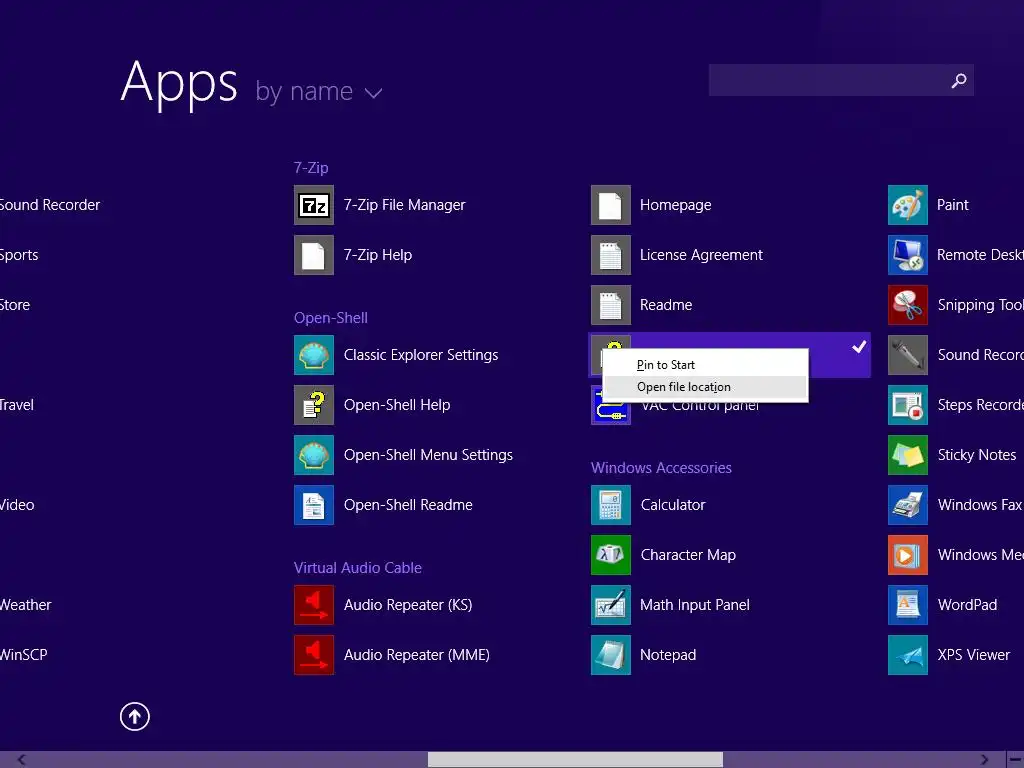
Task: Launch Windows Media Player icon
Action: point(908,554)
